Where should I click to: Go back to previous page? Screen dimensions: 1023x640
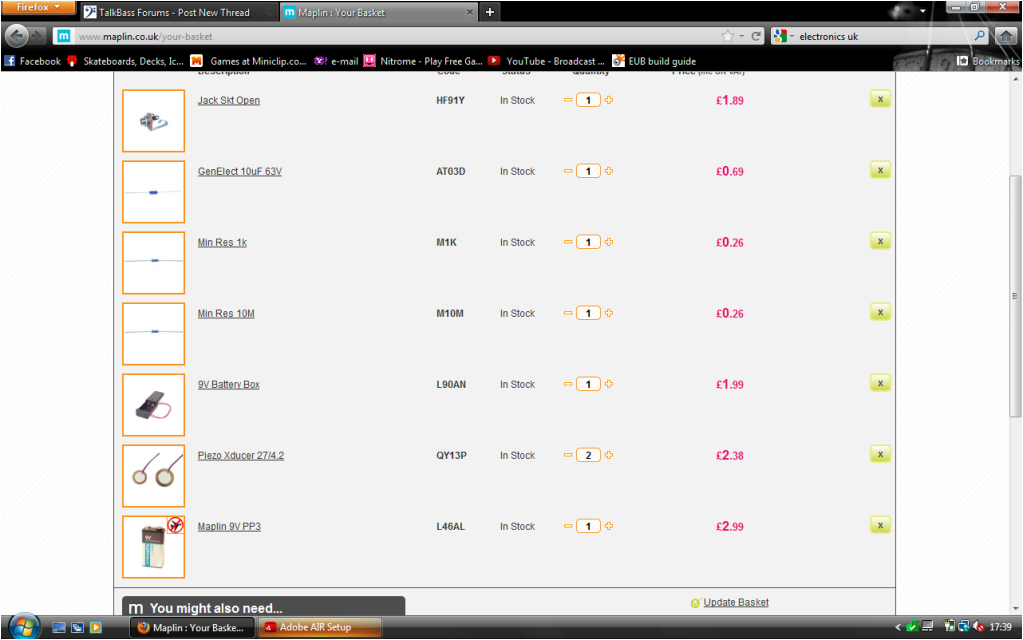(x=16, y=36)
